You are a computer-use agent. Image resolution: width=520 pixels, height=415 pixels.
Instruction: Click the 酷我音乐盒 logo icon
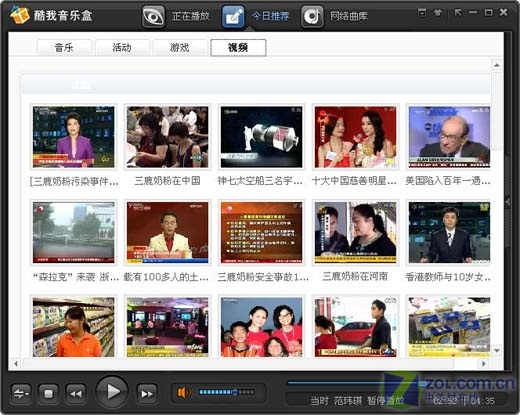click(20, 15)
